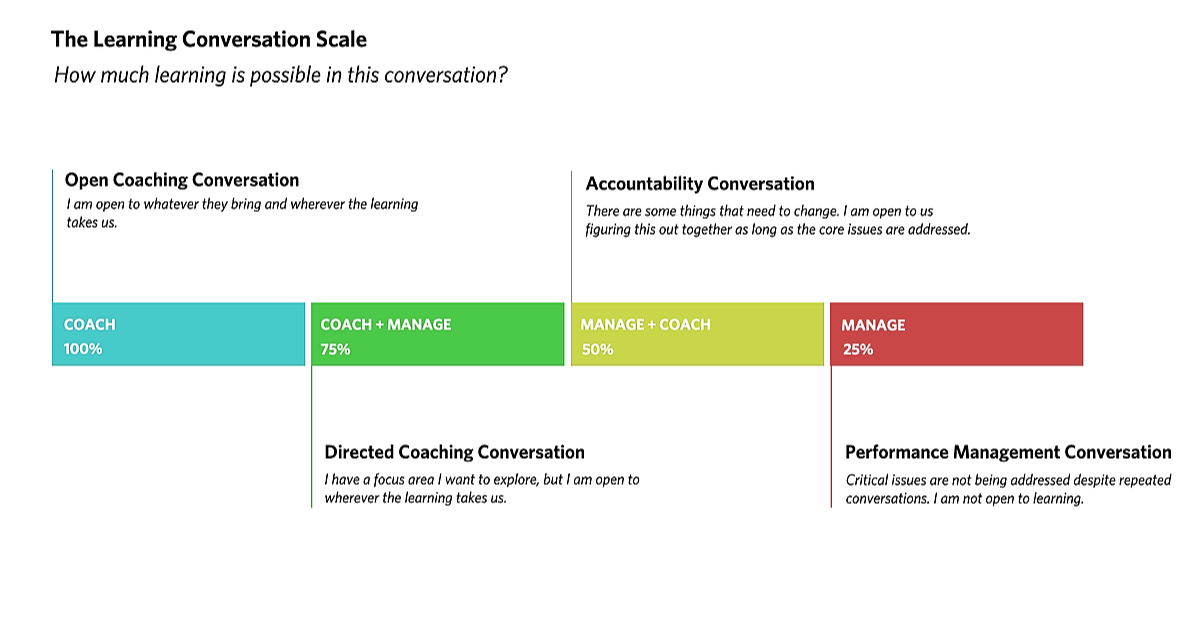Click the Performance Management Conversation heading

(x=1008, y=452)
